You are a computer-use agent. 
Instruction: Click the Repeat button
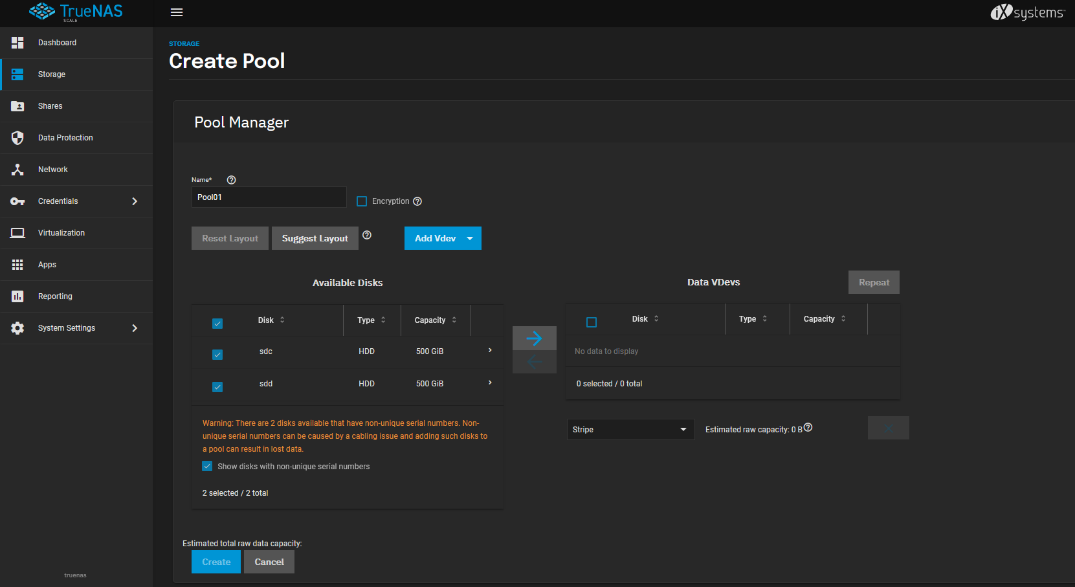click(874, 283)
